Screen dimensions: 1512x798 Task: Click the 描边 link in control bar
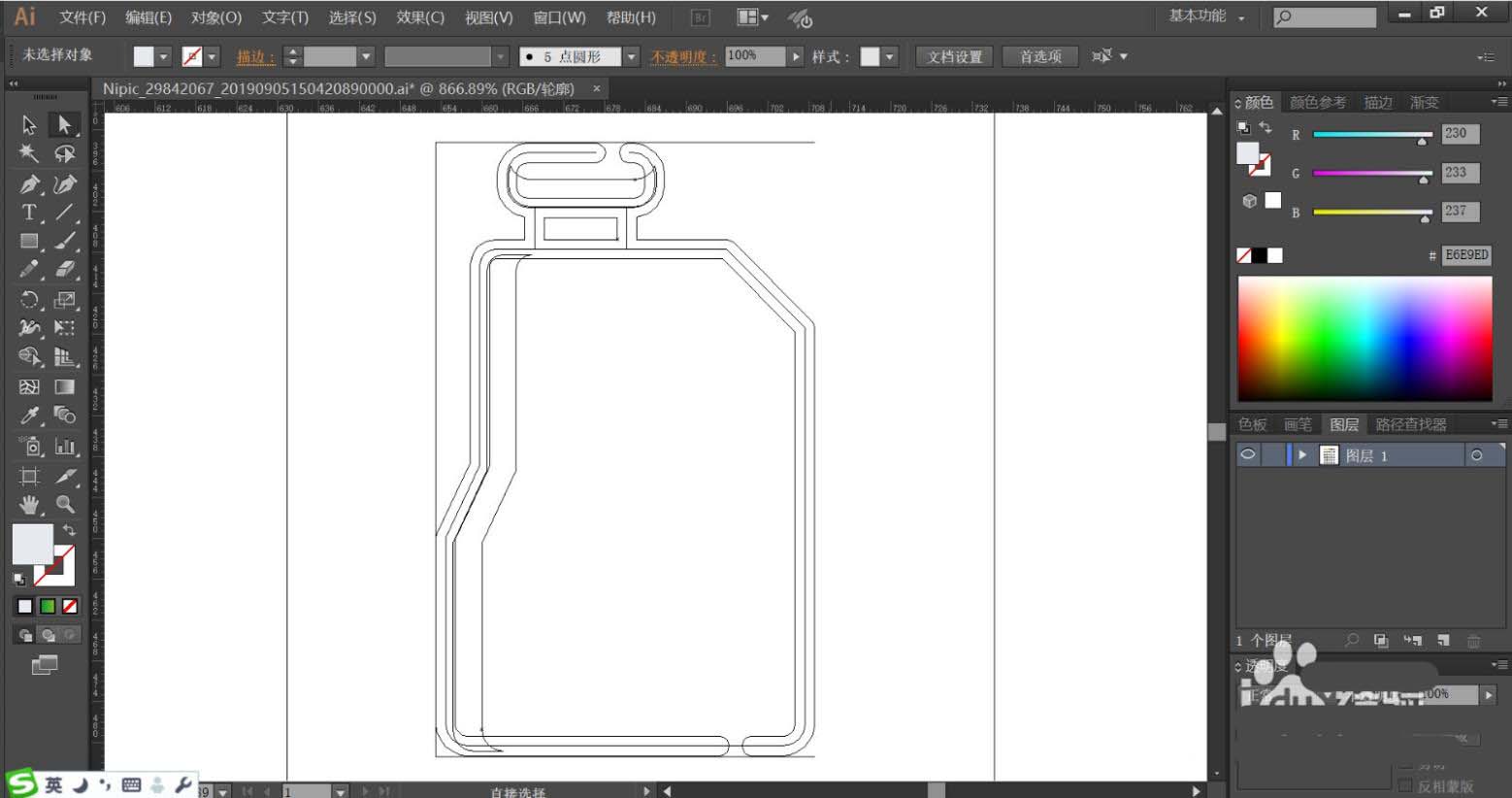(x=255, y=56)
